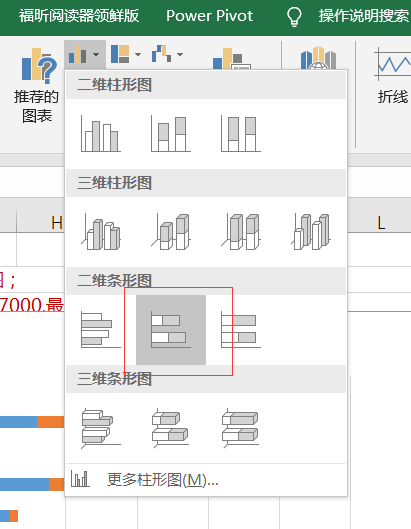Pick the 100% stacked column chart
Screen dimensions: 411x529
pyautogui.click(x=241, y=134)
